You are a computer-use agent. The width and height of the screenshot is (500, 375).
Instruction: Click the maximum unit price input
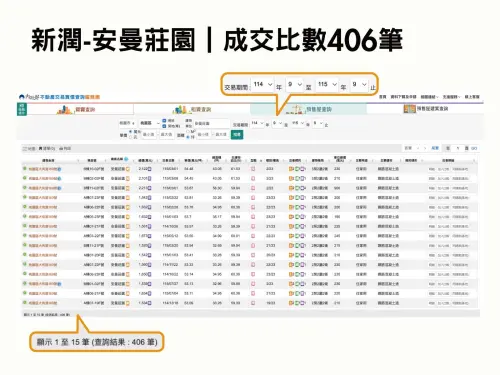(166, 134)
